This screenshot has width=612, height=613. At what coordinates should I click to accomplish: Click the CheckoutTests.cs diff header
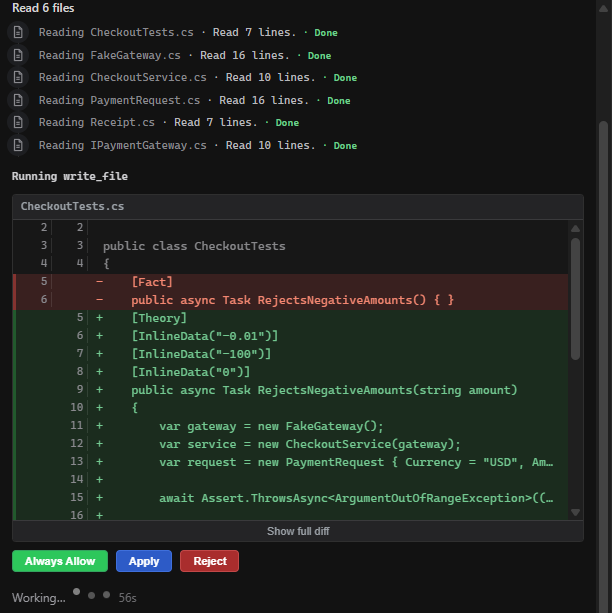pos(298,206)
